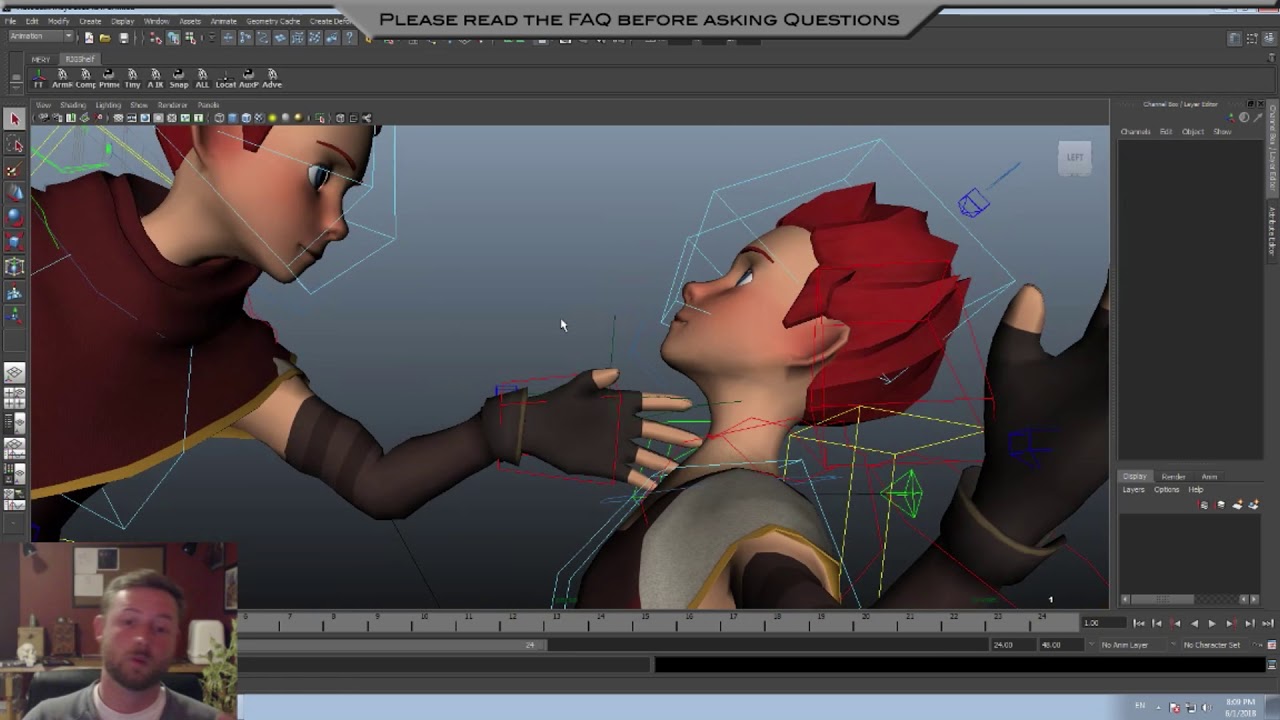Image resolution: width=1280 pixels, height=720 pixels.
Task: Toggle X-ray display in viewport toolbar
Action: tap(340, 118)
